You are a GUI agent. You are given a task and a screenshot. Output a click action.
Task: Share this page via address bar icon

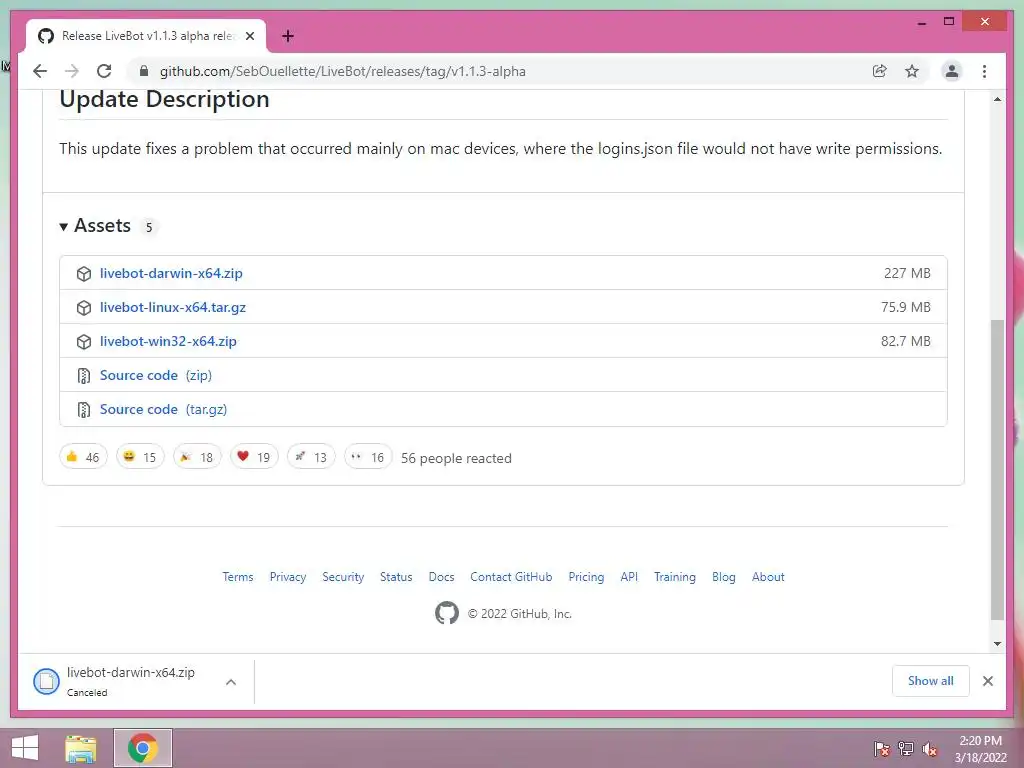click(x=880, y=71)
